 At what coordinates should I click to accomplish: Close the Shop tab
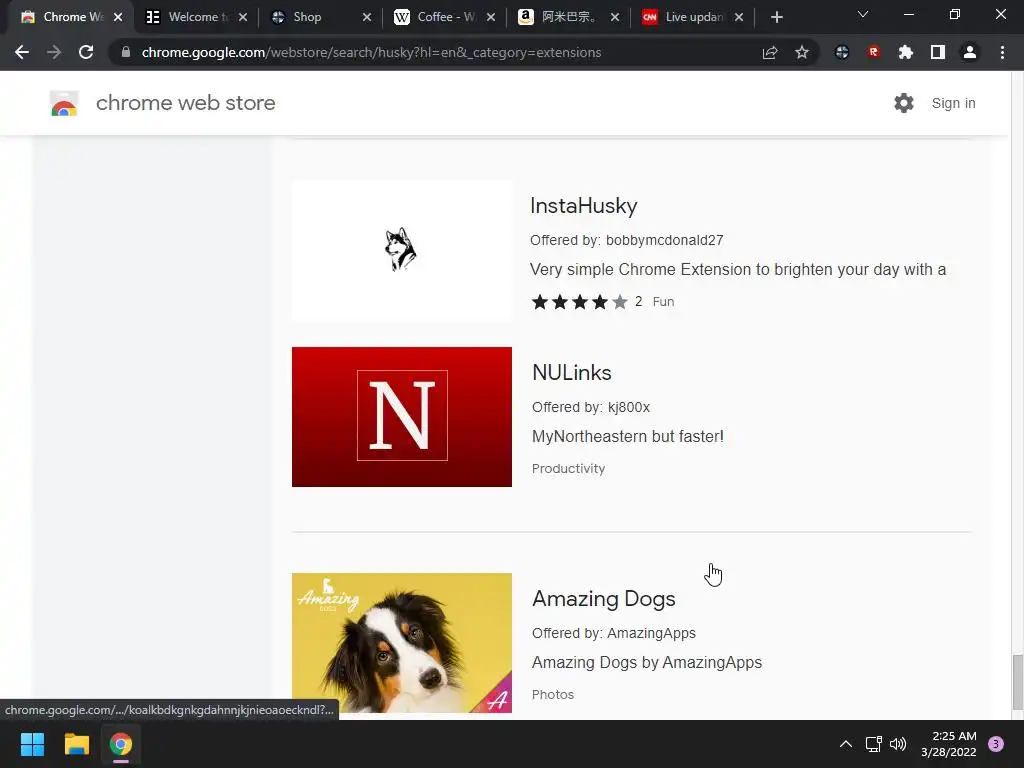point(367,17)
